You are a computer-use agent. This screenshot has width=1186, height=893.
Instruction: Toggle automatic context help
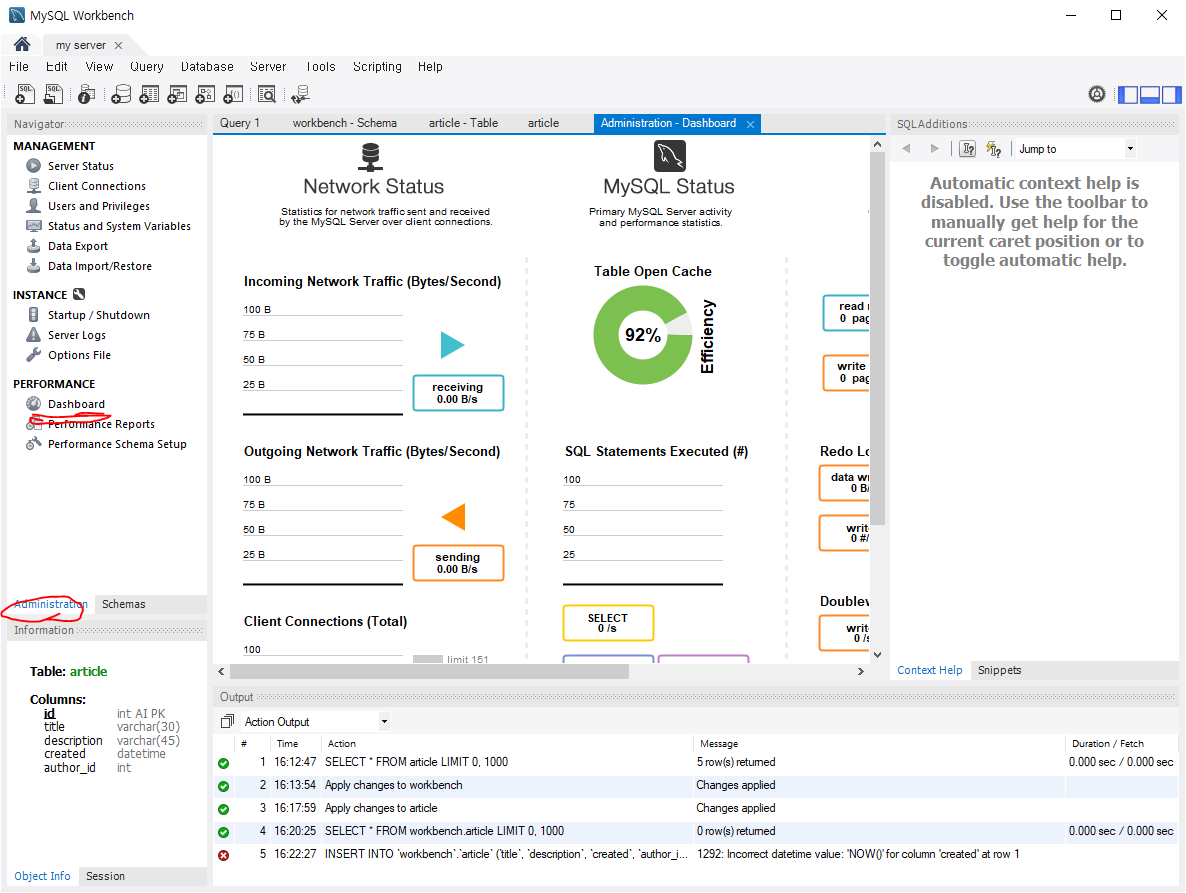click(994, 149)
